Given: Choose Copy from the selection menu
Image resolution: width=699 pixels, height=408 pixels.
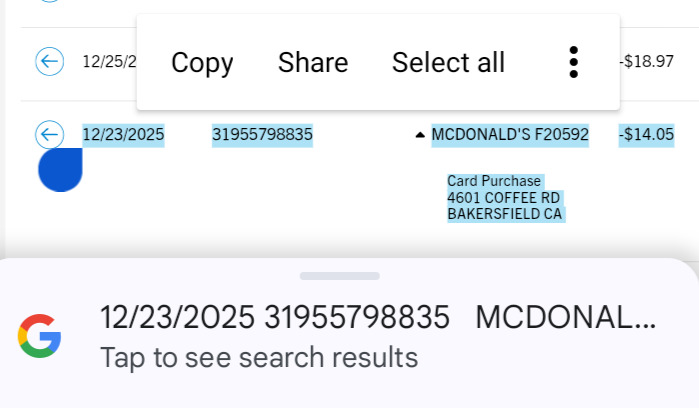Looking at the screenshot, I should [x=202, y=63].
